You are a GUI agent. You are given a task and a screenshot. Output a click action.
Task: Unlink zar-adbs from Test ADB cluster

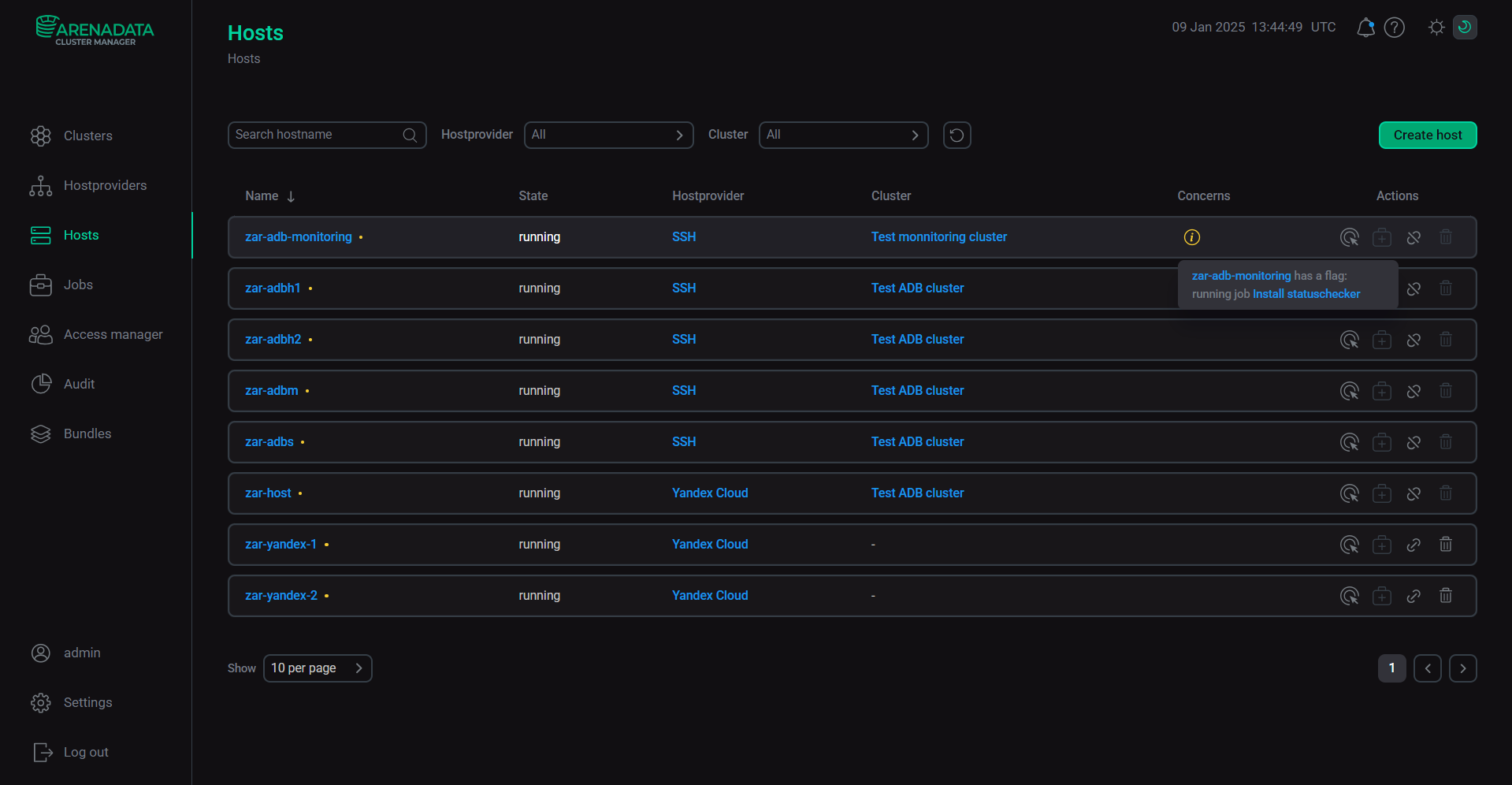(x=1414, y=442)
